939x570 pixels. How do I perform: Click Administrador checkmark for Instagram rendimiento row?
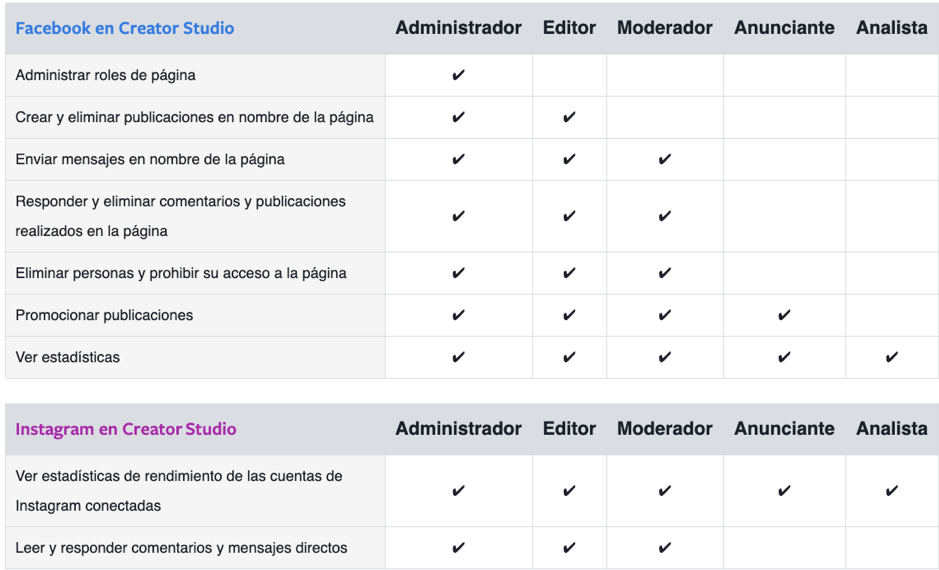click(x=458, y=491)
